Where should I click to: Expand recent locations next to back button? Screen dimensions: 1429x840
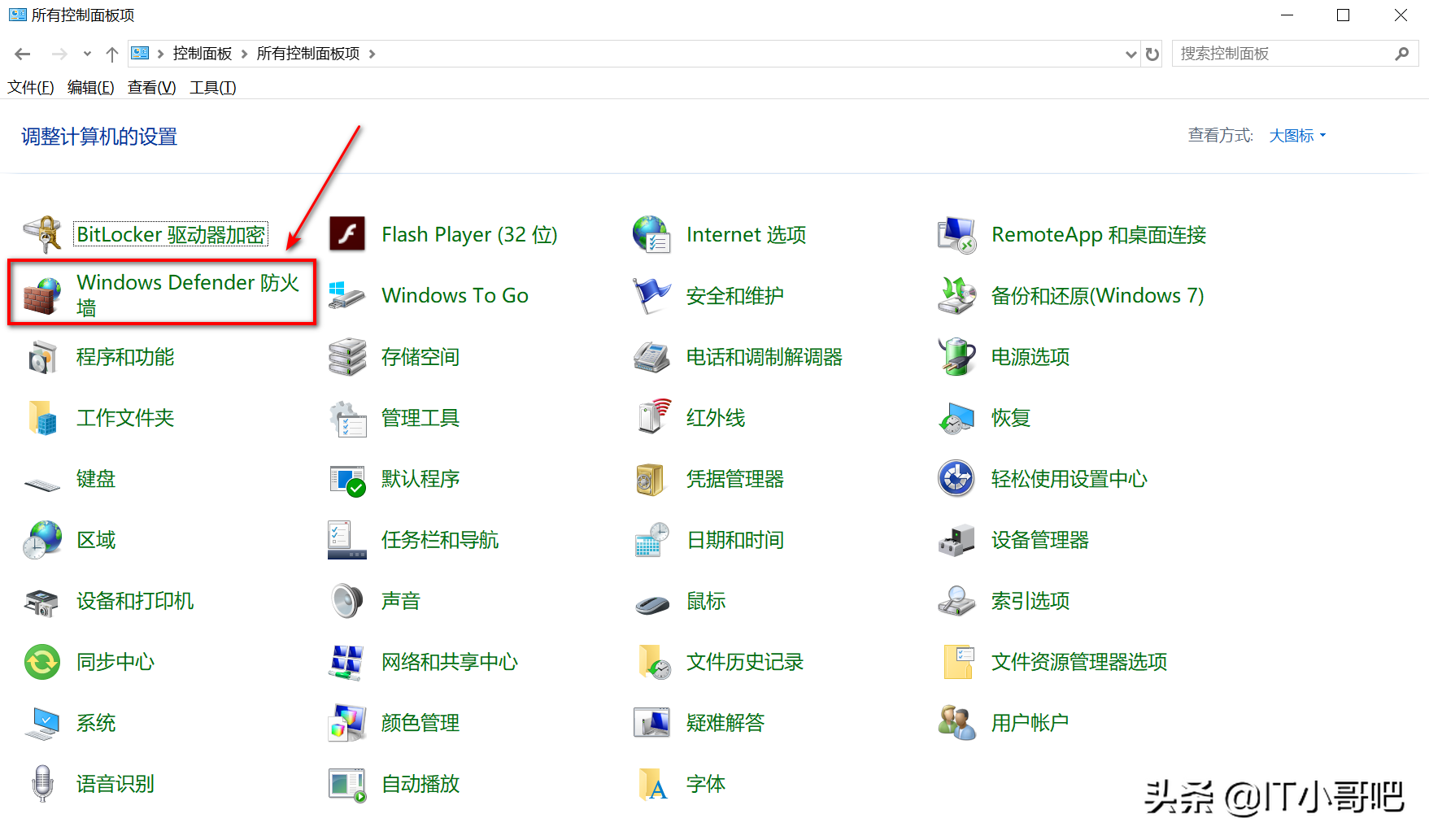point(87,54)
